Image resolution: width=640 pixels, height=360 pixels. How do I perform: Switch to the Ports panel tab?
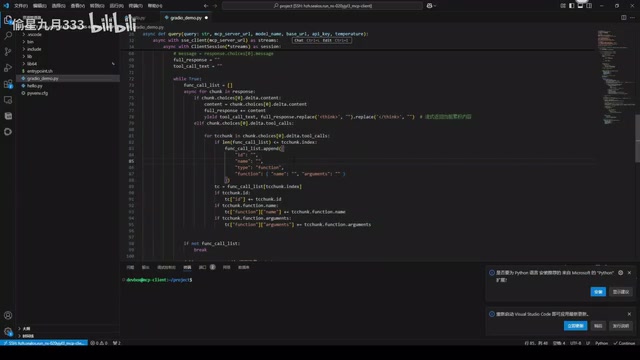coord(207,267)
